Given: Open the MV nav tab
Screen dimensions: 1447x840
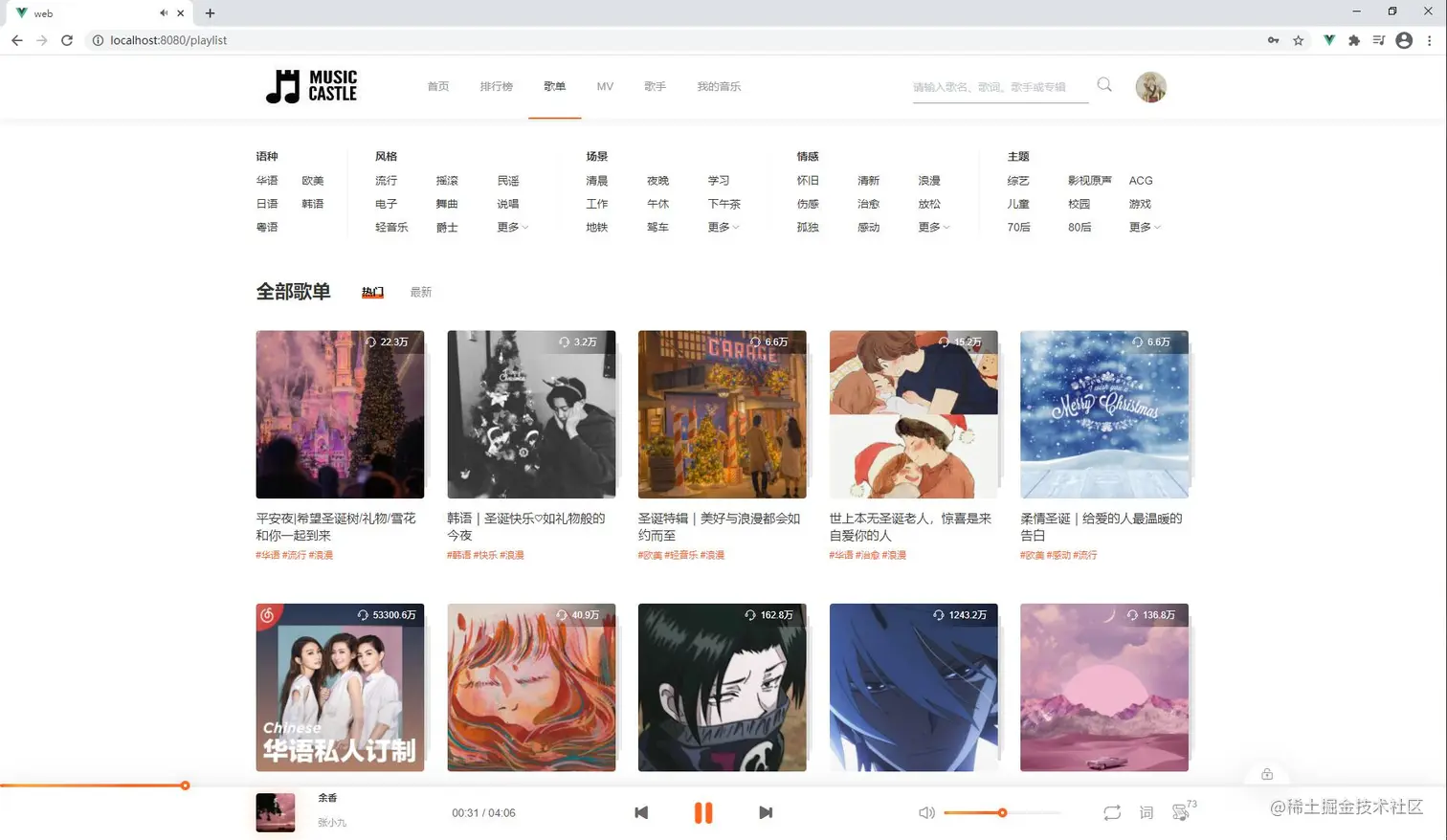Looking at the screenshot, I should (605, 86).
